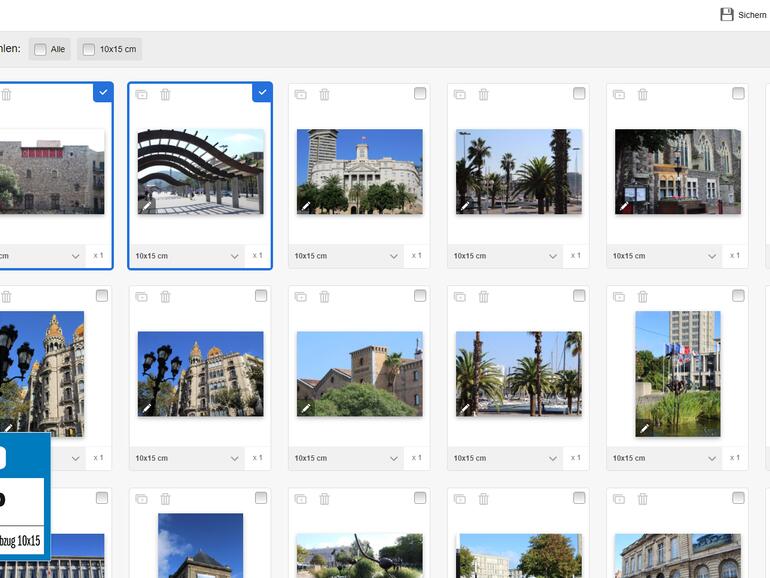Viewport: 770px width, 578px height.
Task: Duplicate the white tower building photo
Action: coord(301,95)
